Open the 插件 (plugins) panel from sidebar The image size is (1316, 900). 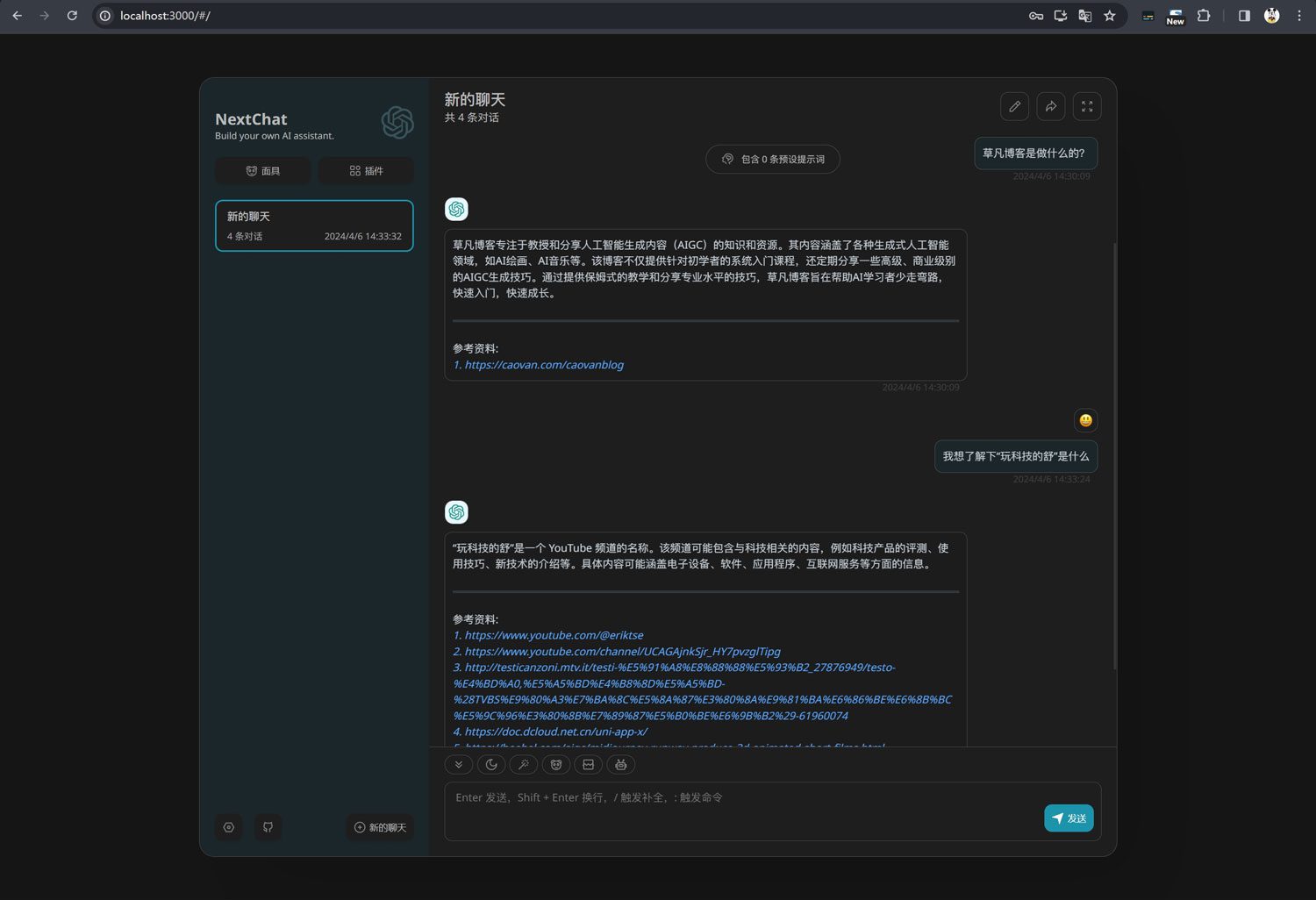pos(366,170)
